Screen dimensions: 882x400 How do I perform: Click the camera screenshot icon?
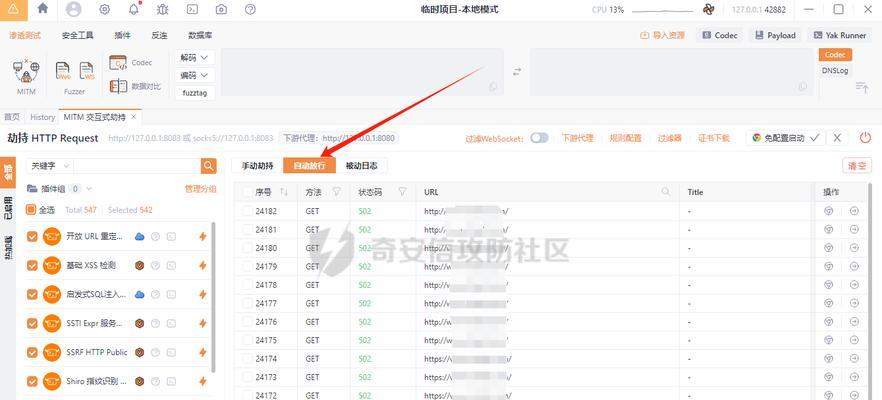222,10
